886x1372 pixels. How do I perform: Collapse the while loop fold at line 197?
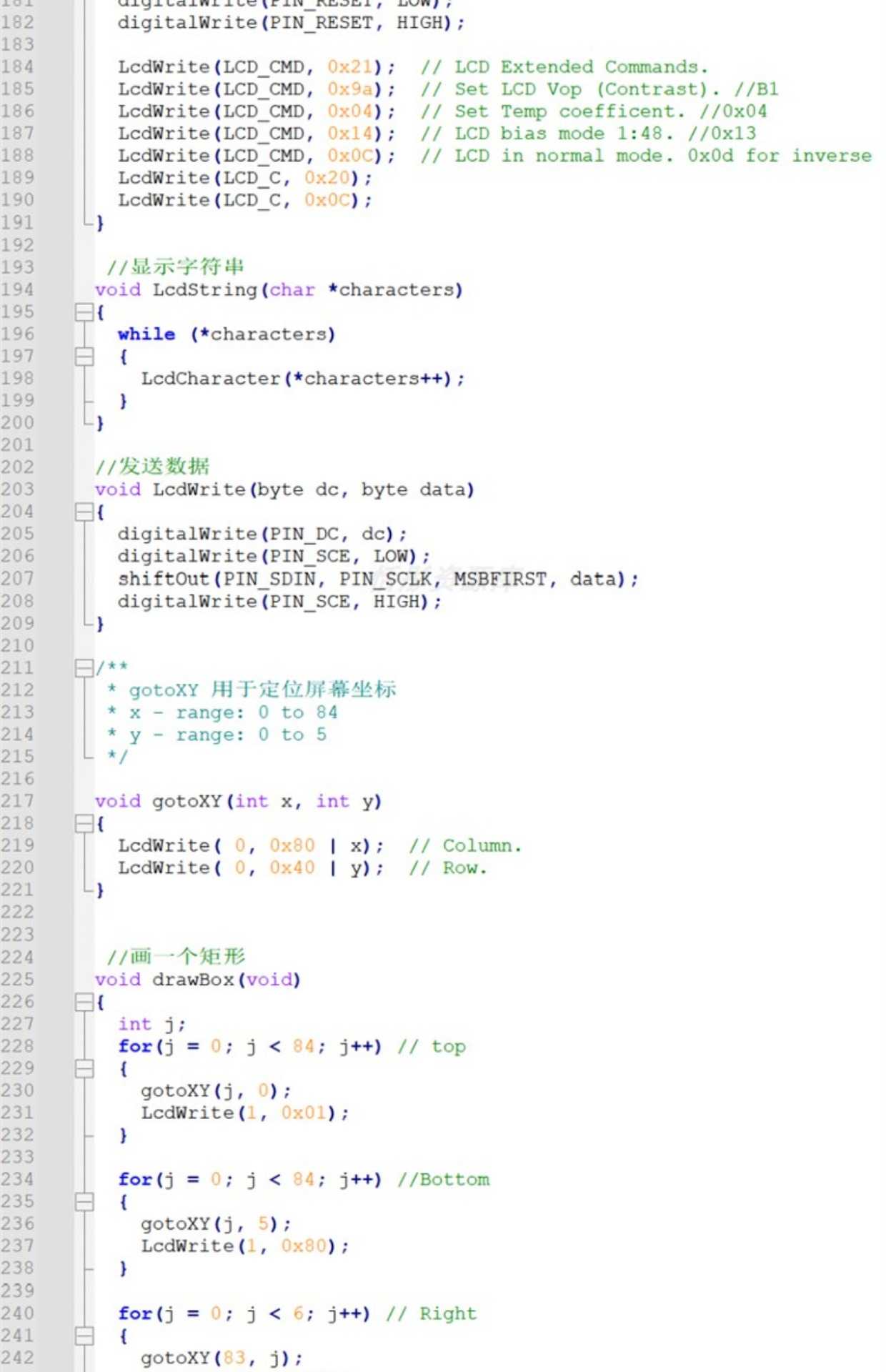(x=84, y=357)
